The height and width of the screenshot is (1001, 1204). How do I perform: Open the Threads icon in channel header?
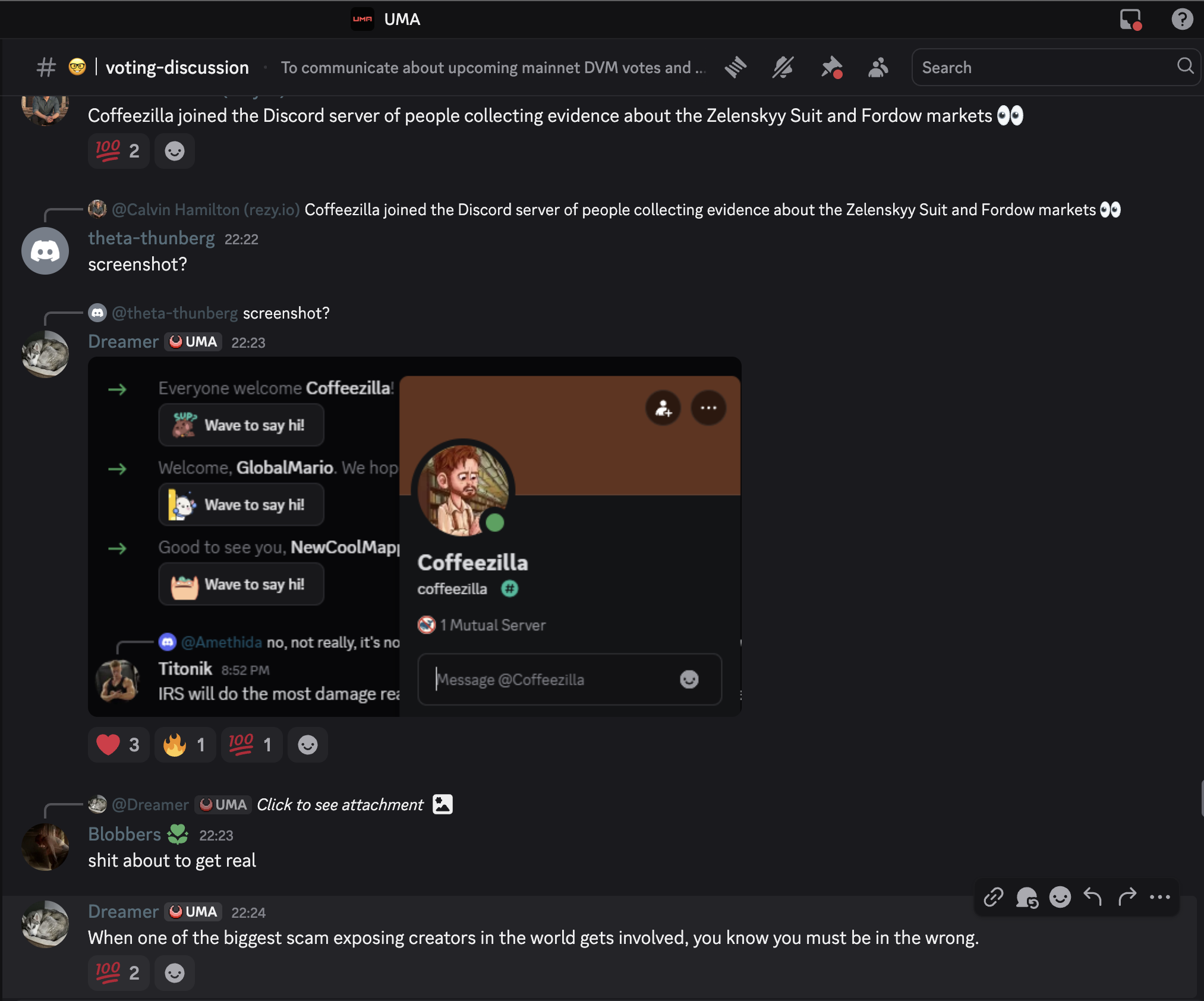tap(736, 67)
